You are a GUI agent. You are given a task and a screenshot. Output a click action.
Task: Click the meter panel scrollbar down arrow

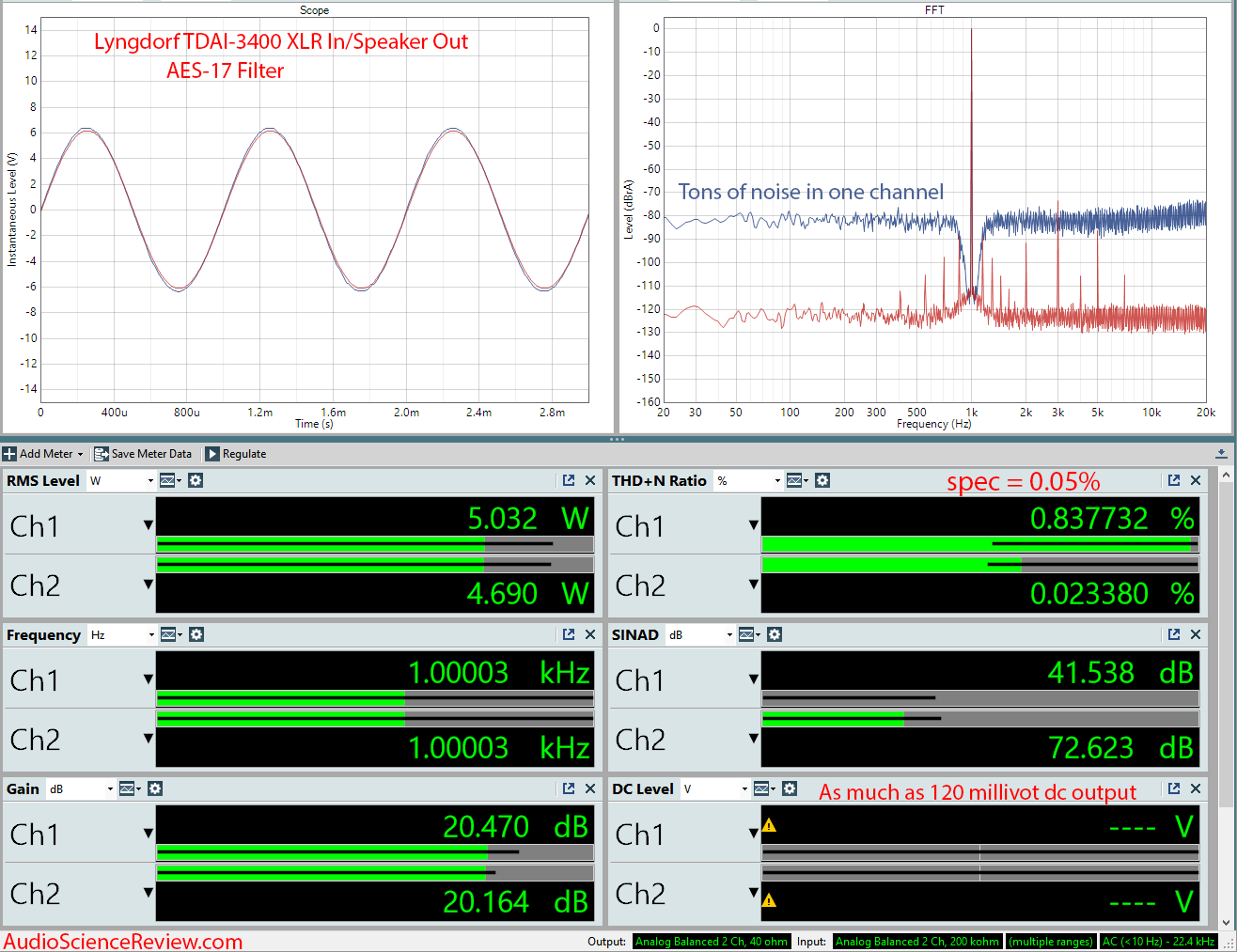[1225, 923]
